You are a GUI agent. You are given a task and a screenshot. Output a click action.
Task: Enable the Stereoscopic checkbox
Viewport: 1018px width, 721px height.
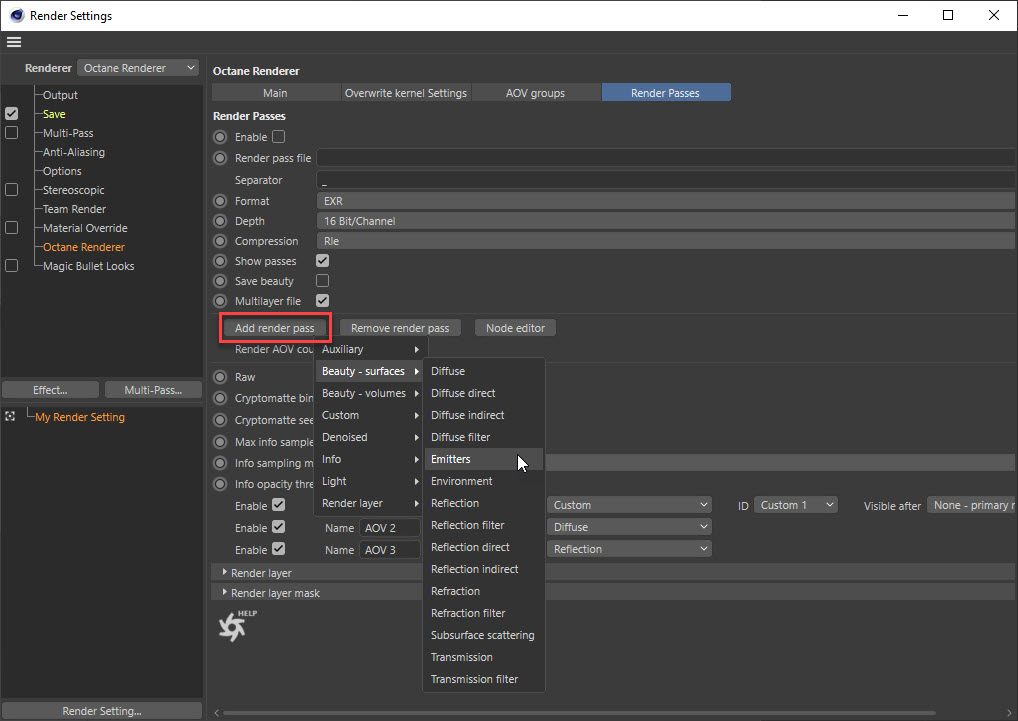12,189
